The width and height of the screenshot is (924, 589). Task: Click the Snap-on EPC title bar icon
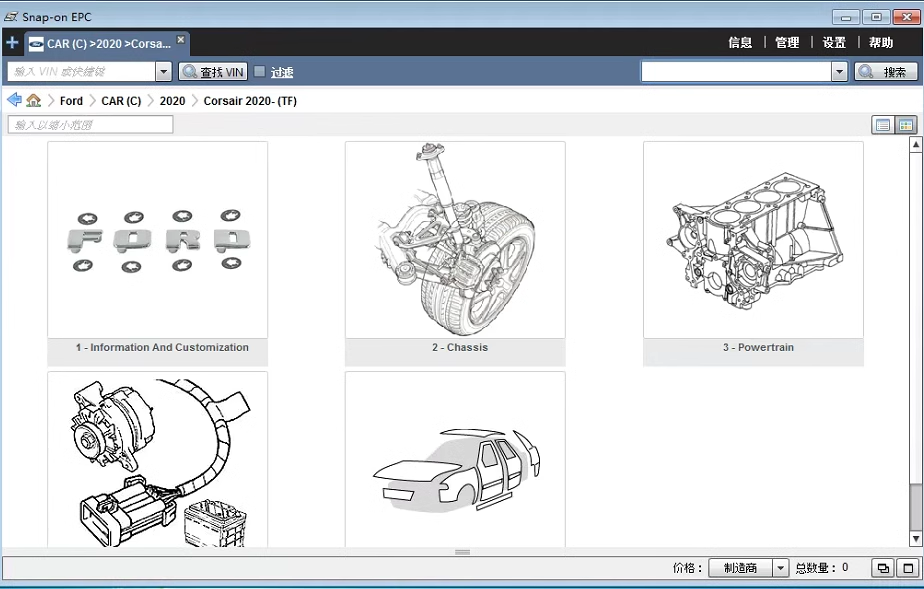[x=11, y=16]
